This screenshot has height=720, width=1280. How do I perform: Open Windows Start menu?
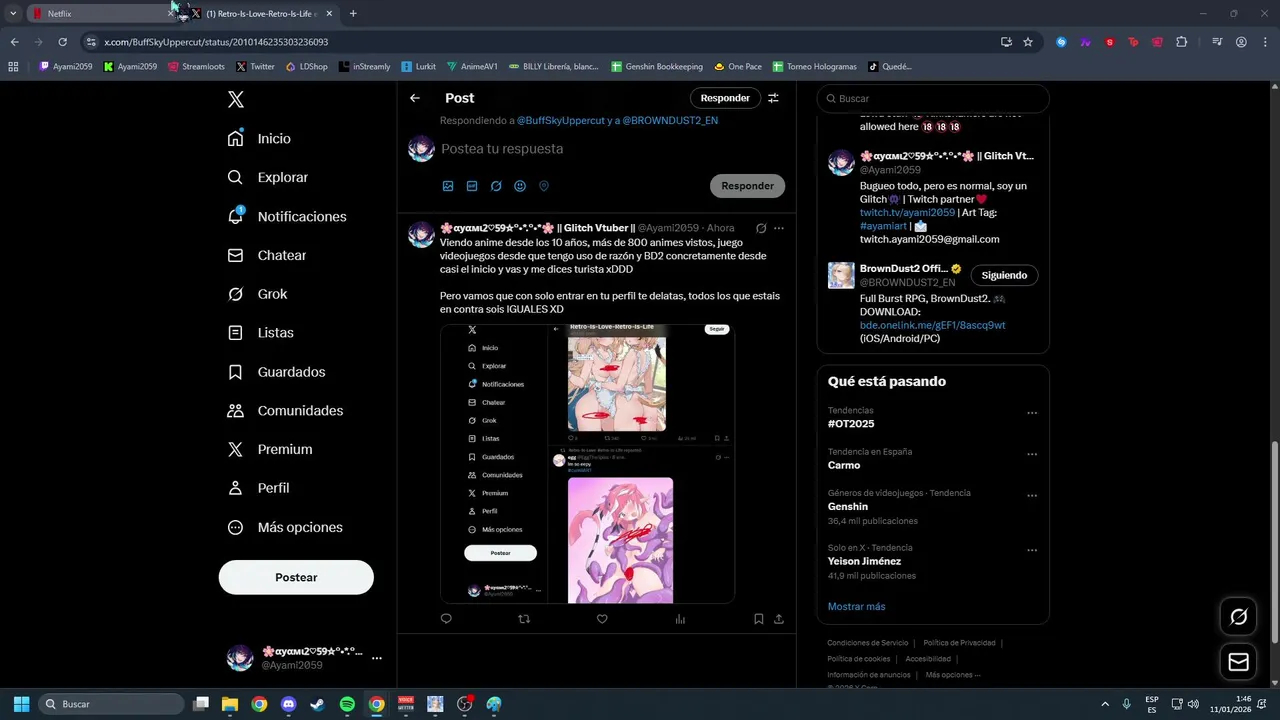click(21, 704)
